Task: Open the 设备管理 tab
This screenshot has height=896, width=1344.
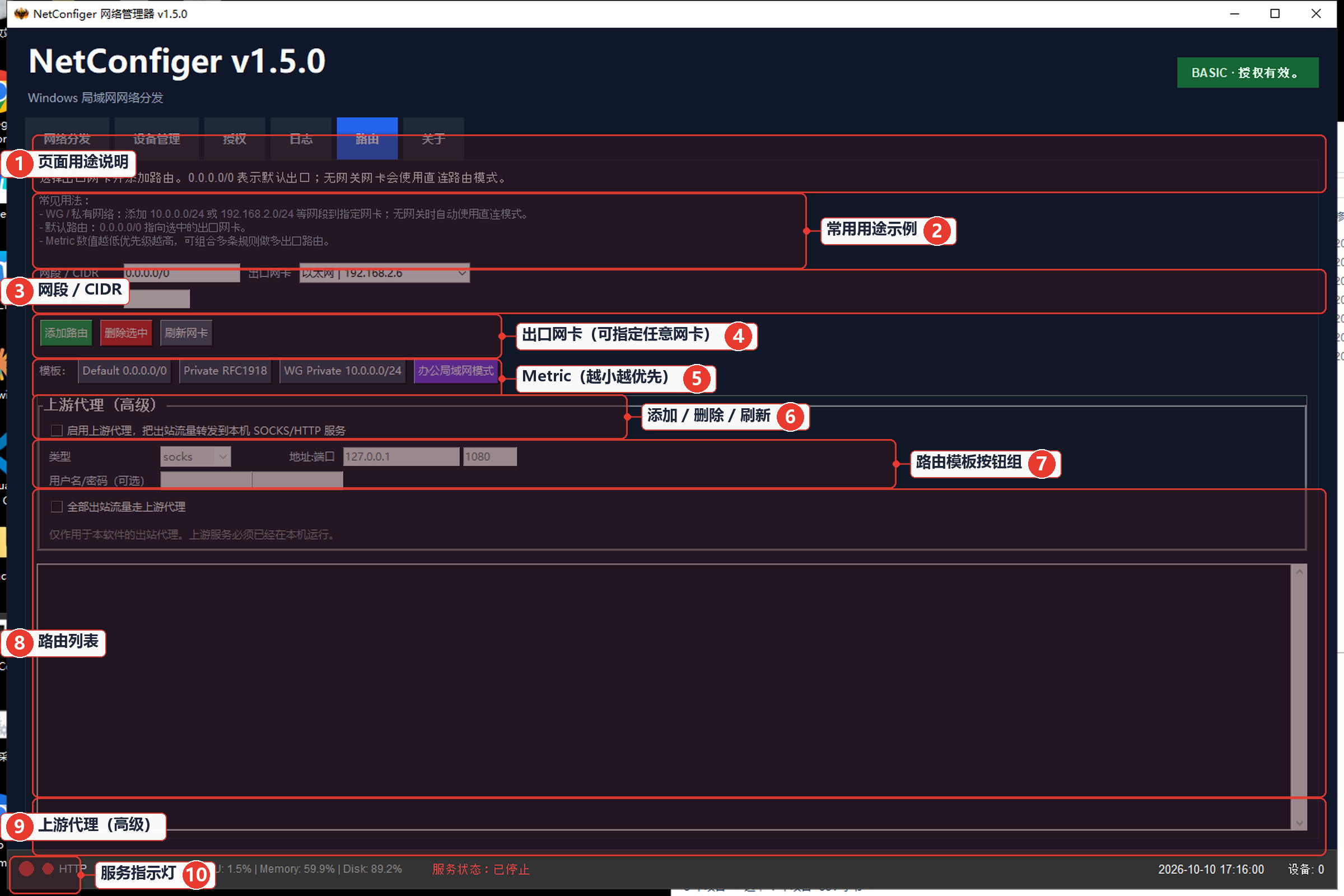Action: pyautogui.click(x=157, y=138)
